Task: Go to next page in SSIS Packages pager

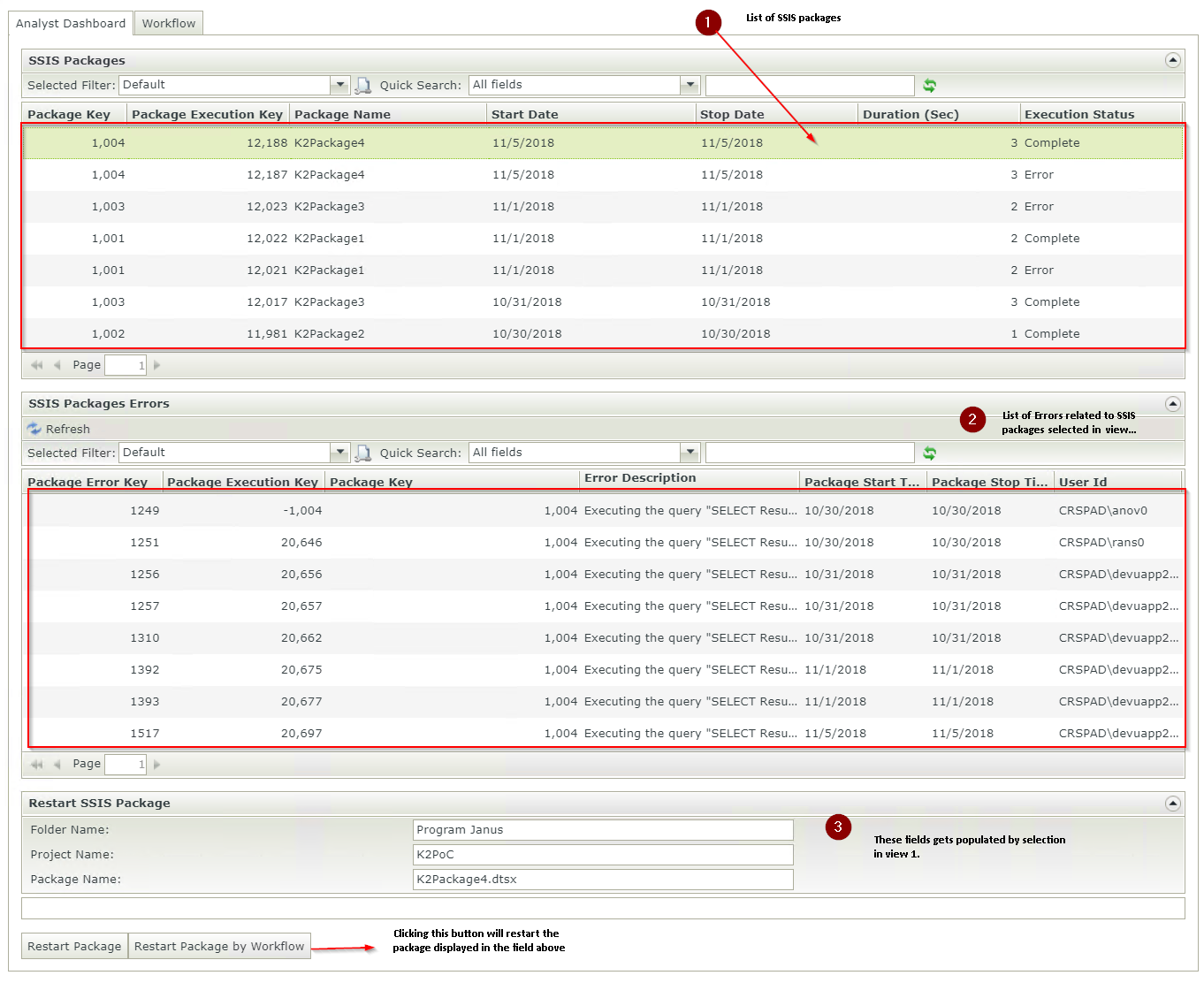Action: [157, 365]
